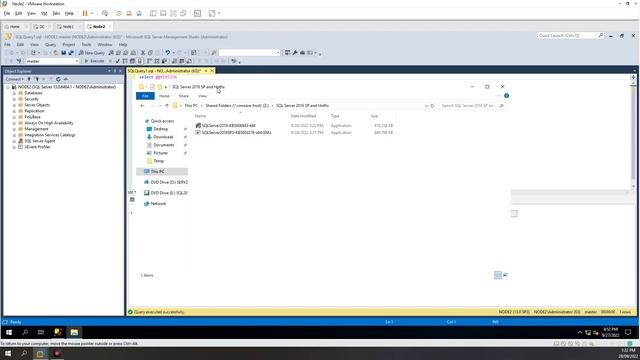Click the back arrow in File Explorer

click(x=142, y=106)
